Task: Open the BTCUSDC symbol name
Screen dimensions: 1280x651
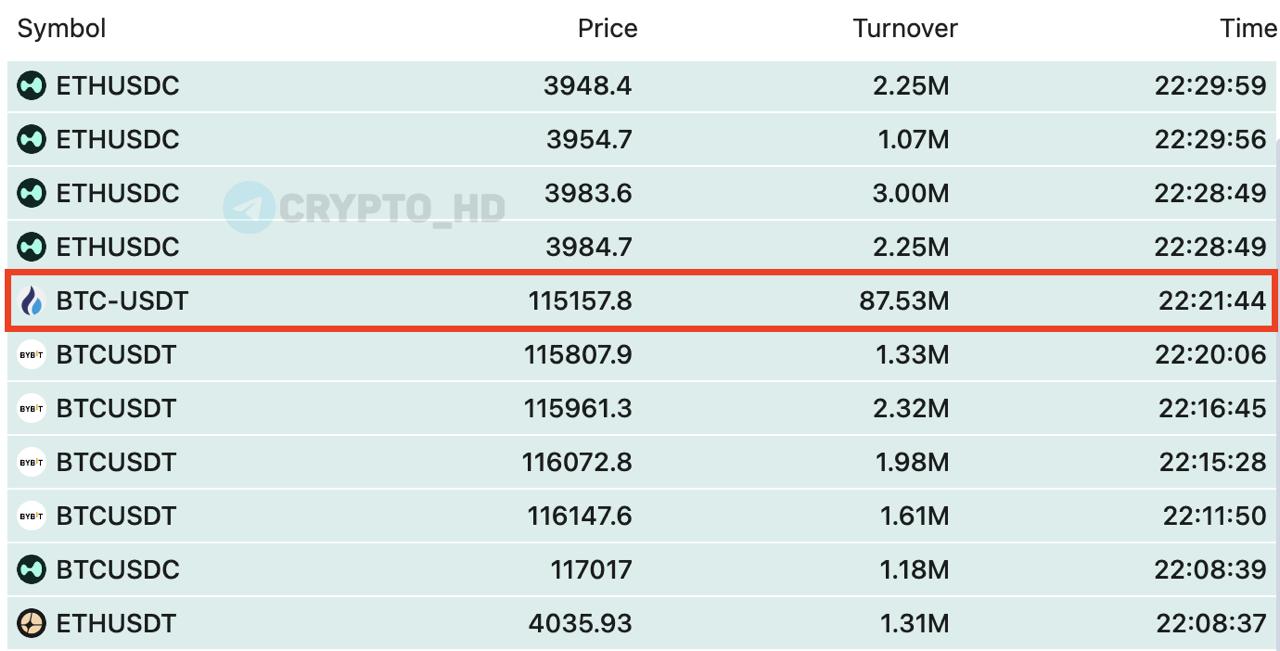Action: (117, 570)
